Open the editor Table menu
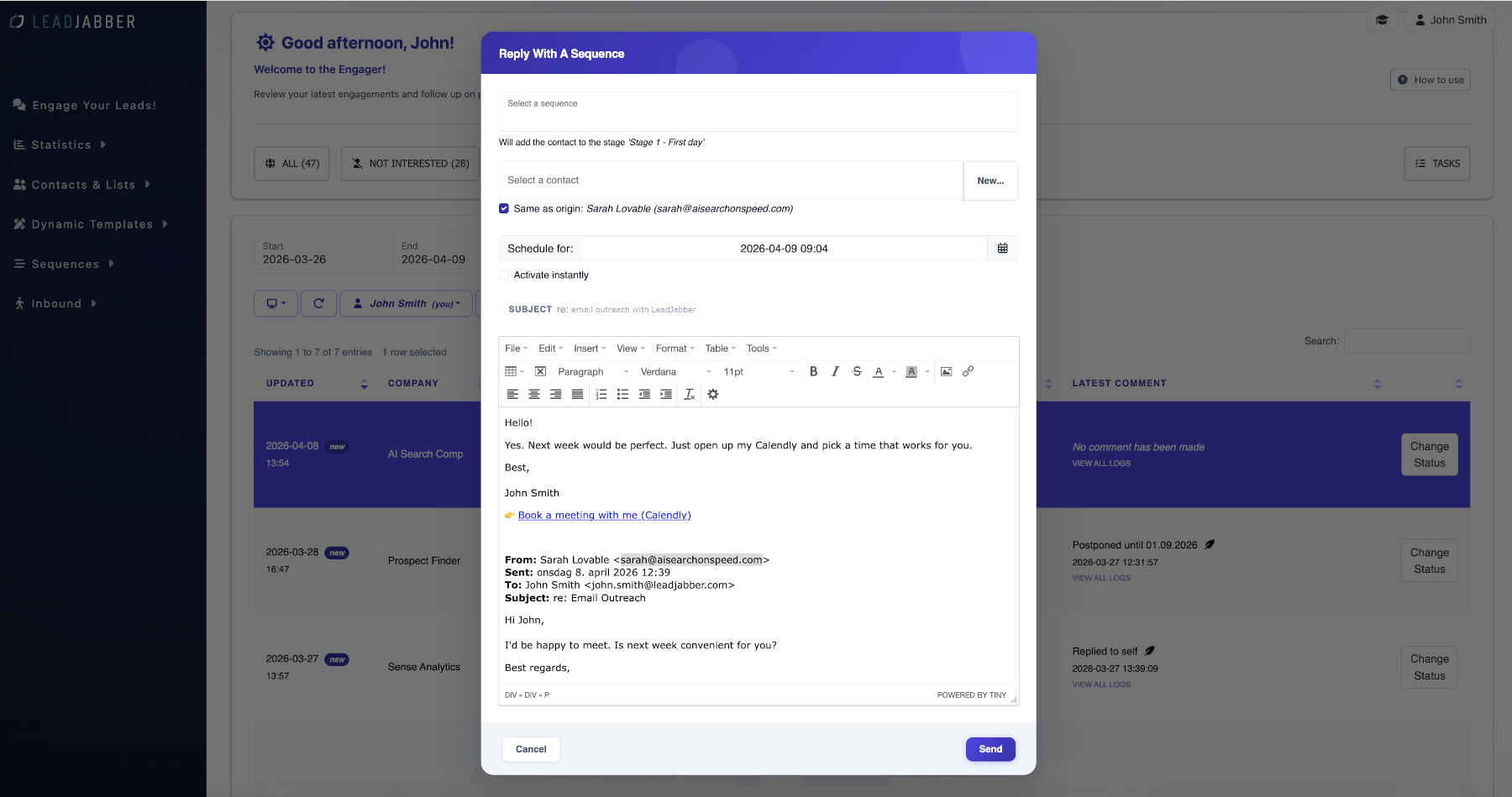Image resolution: width=1512 pixels, height=797 pixels. click(720, 349)
